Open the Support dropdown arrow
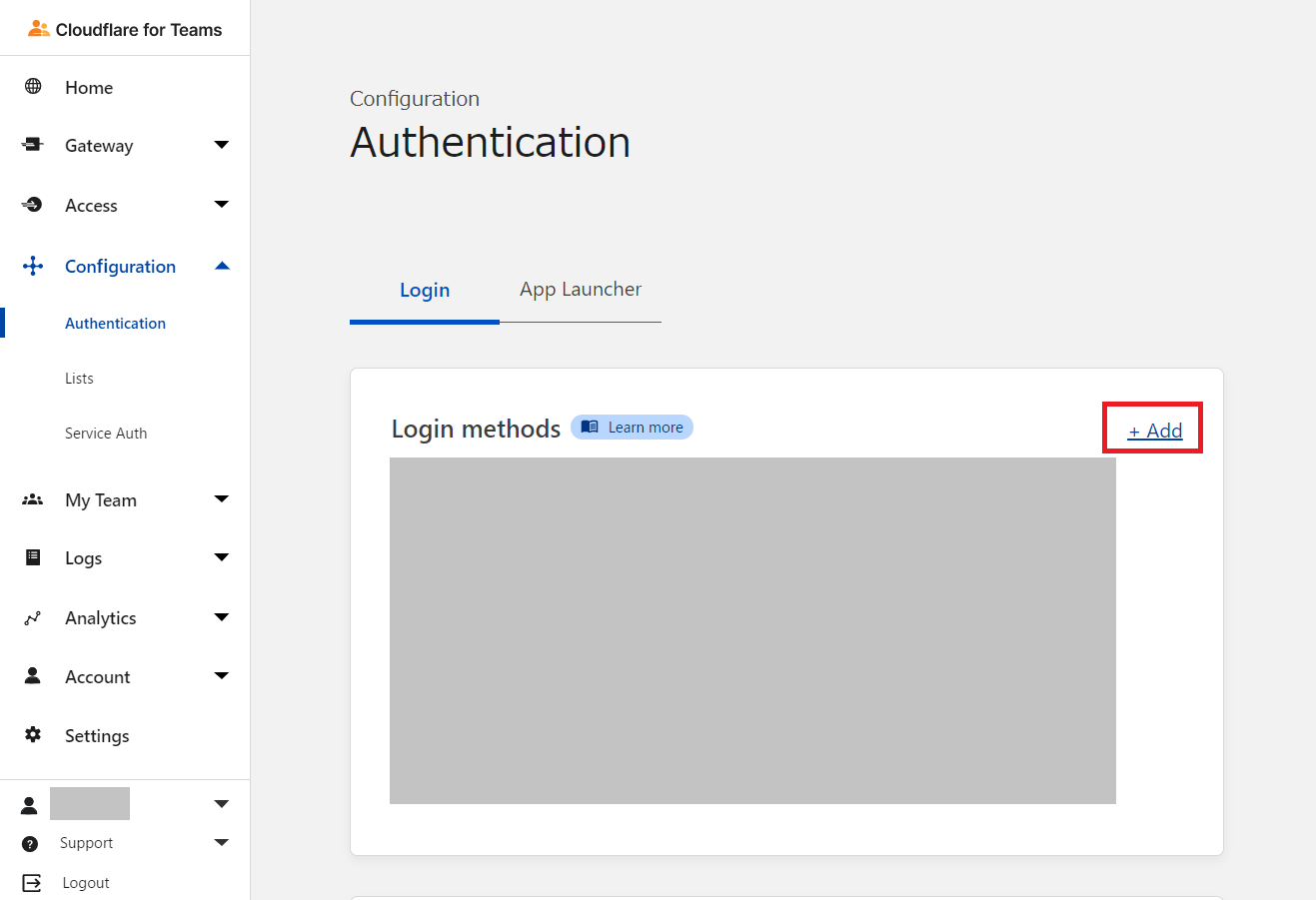 pos(222,843)
